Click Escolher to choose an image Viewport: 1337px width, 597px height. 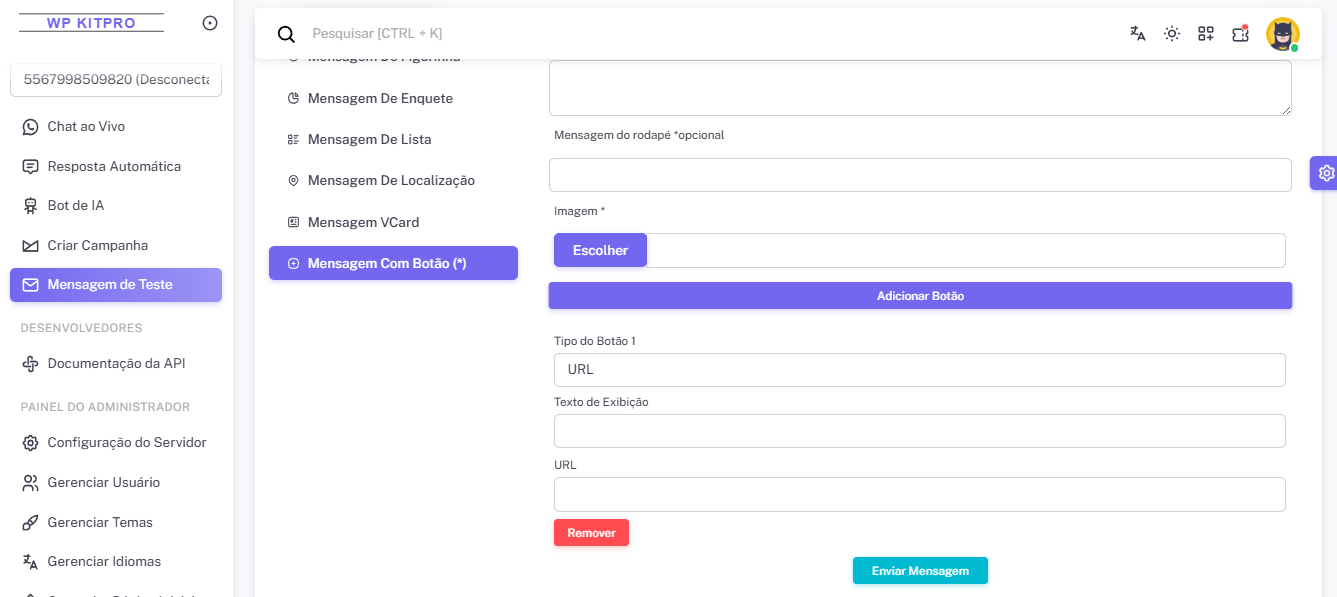(600, 250)
